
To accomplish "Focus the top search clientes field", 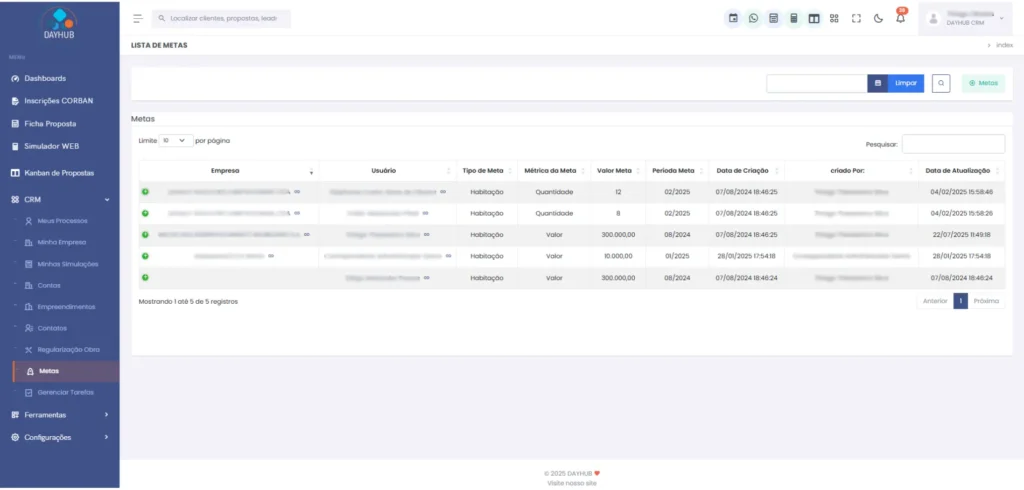I will click(221, 19).
